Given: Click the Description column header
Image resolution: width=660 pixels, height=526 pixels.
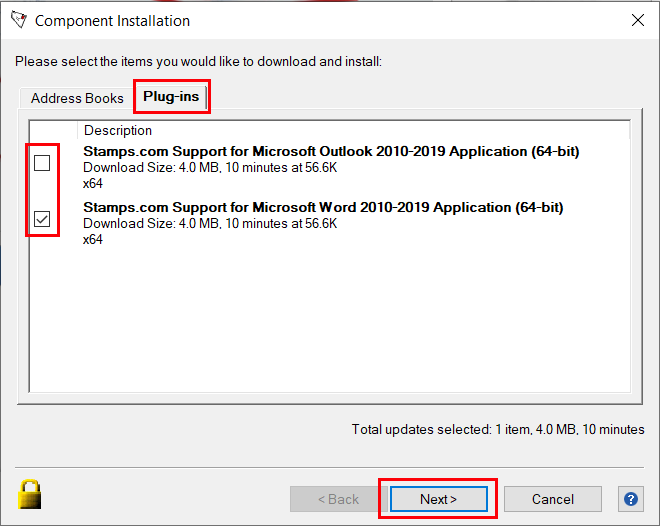Looking at the screenshot, I should (118, 130).
